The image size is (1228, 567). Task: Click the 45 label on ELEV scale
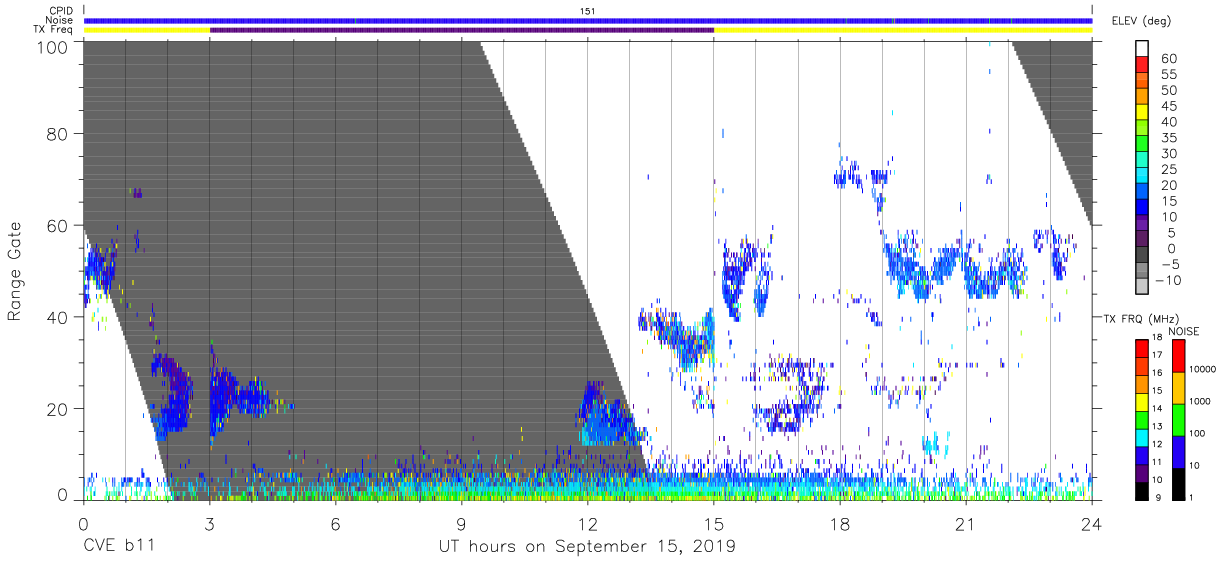[1169, 106]
